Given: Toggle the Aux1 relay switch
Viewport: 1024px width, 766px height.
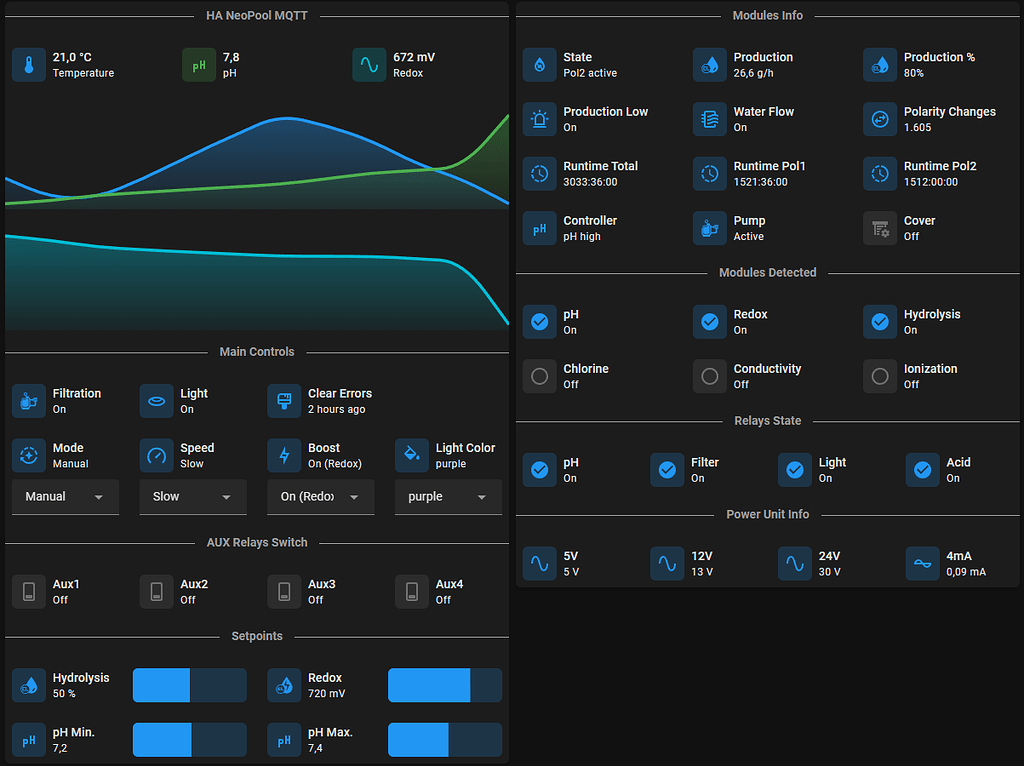Looking at the screenshot, I should [28, 591].
